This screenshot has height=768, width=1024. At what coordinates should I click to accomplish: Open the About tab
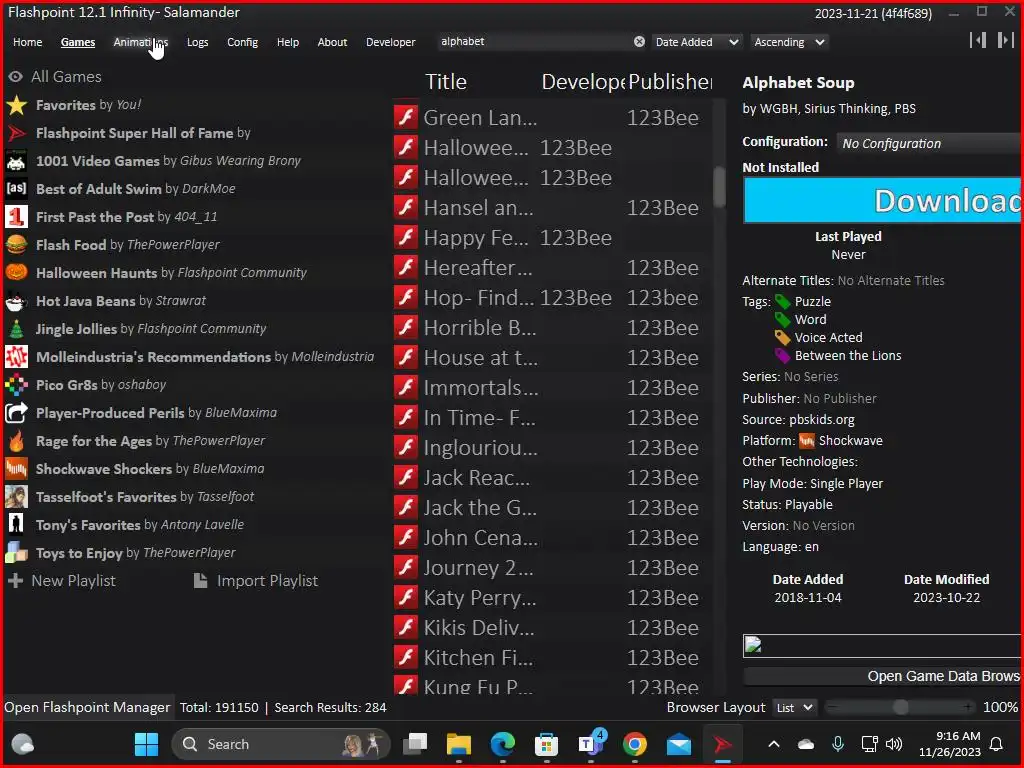point(332,42)
